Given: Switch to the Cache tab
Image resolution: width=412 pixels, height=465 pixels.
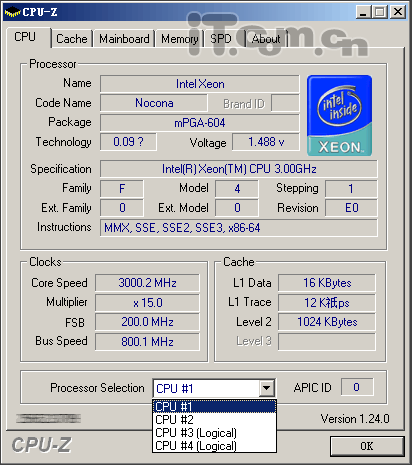Looking at the screenshot, I should [x=72, y=39].
